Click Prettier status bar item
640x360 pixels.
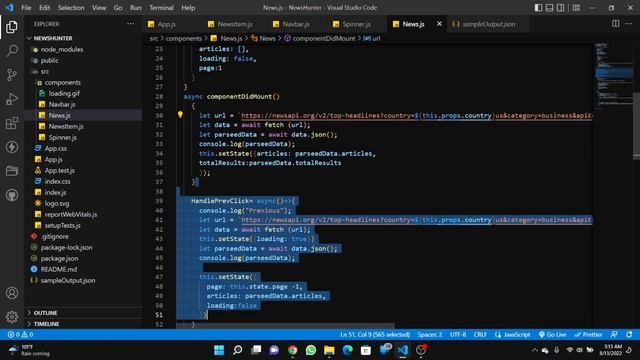coord(588,334)
